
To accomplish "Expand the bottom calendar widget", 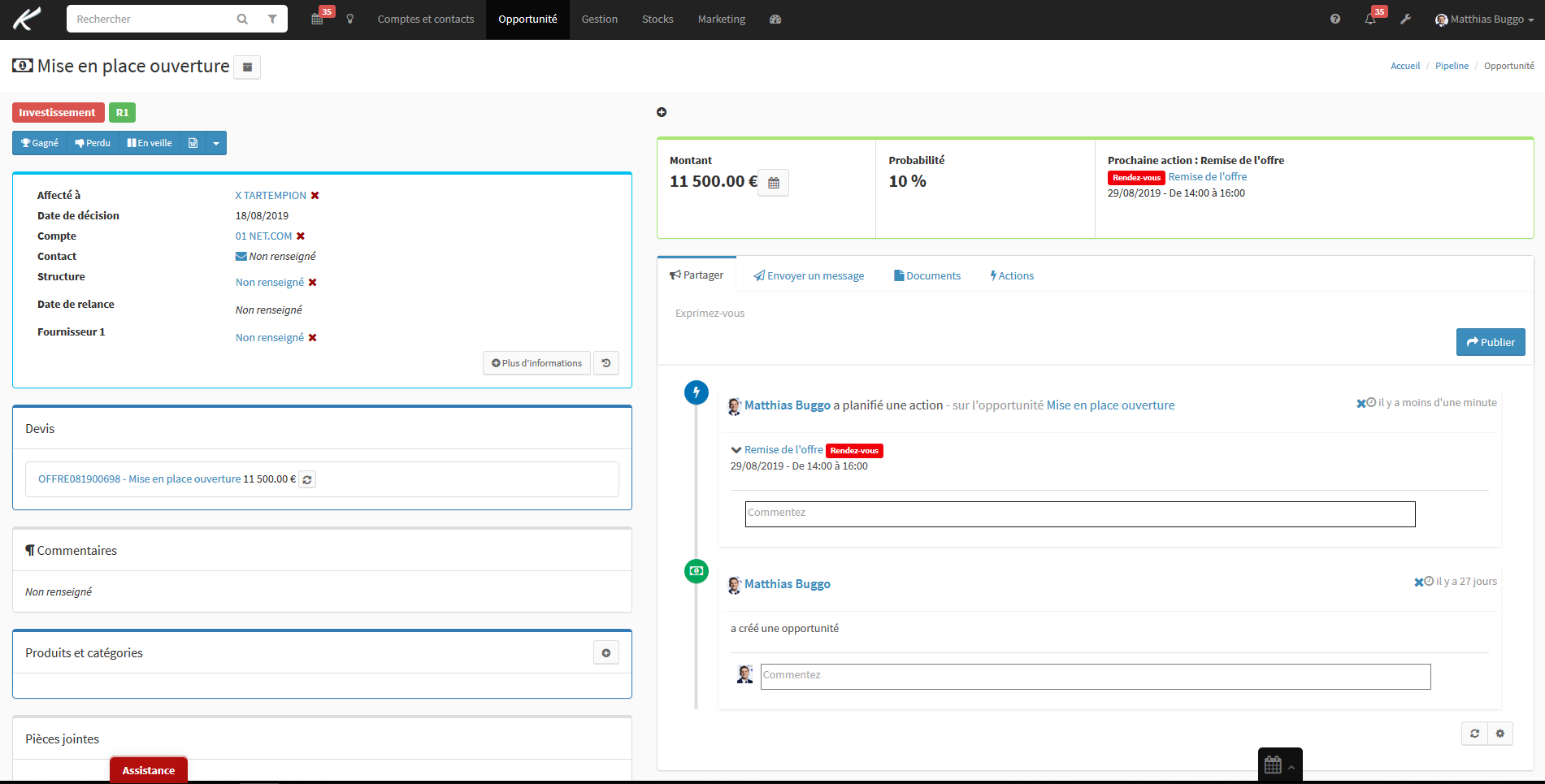I will (1280, 765).
